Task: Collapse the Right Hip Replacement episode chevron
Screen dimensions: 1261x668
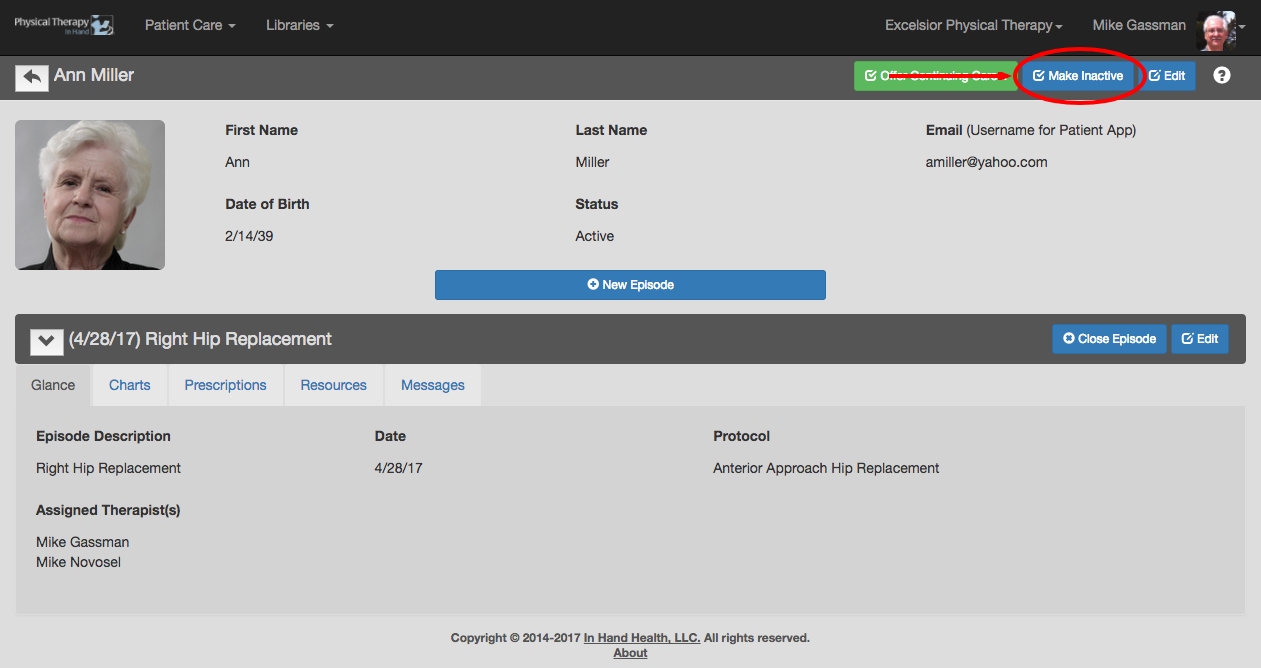Action: [x=46, y=340]
